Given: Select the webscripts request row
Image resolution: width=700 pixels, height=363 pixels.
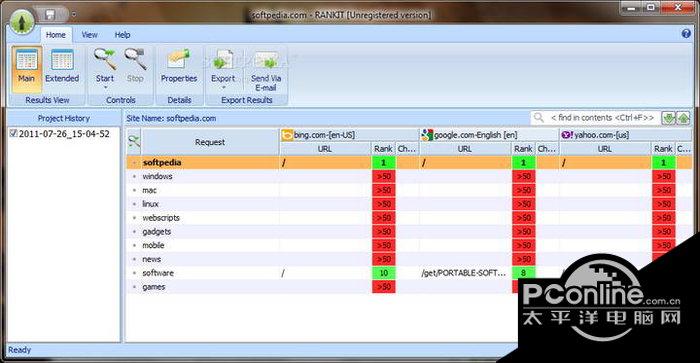Looking at the screenshot, I should 409,218.
